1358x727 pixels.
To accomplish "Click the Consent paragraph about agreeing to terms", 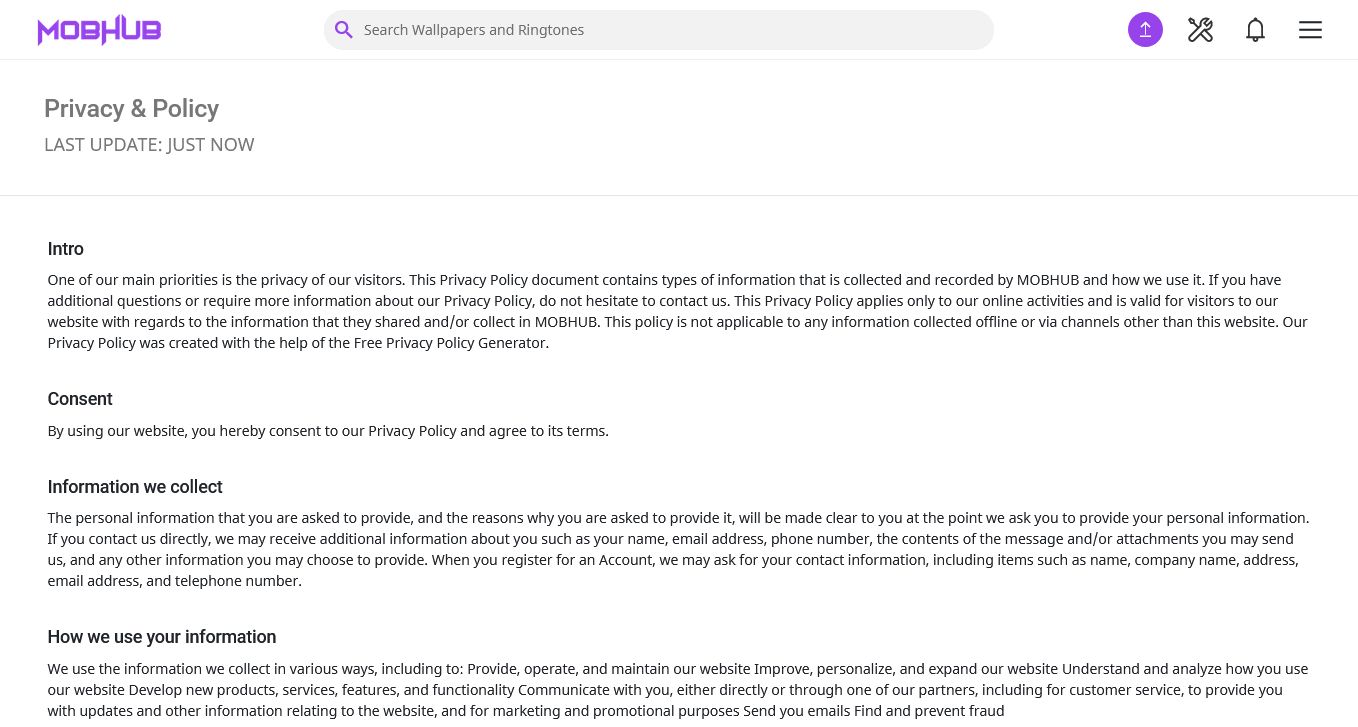I will (x=328, y=431).
